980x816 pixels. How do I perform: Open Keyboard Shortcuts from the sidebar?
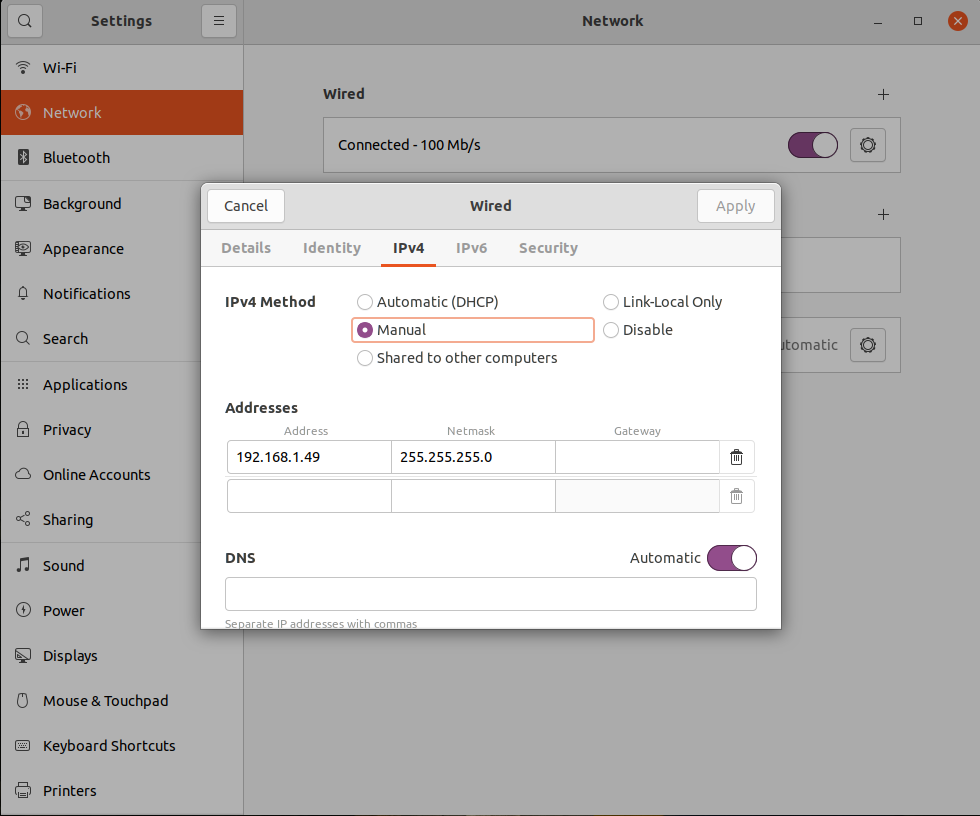[x=122, y=746]
